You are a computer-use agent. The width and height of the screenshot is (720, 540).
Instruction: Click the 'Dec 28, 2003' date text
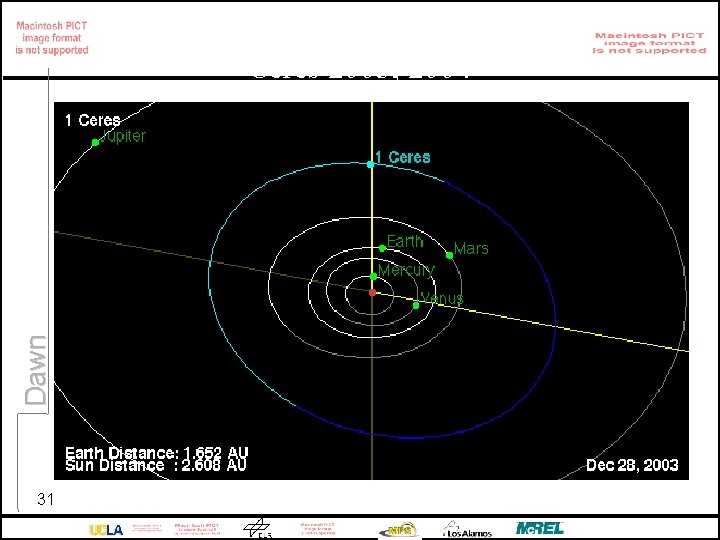click(632, 465)
